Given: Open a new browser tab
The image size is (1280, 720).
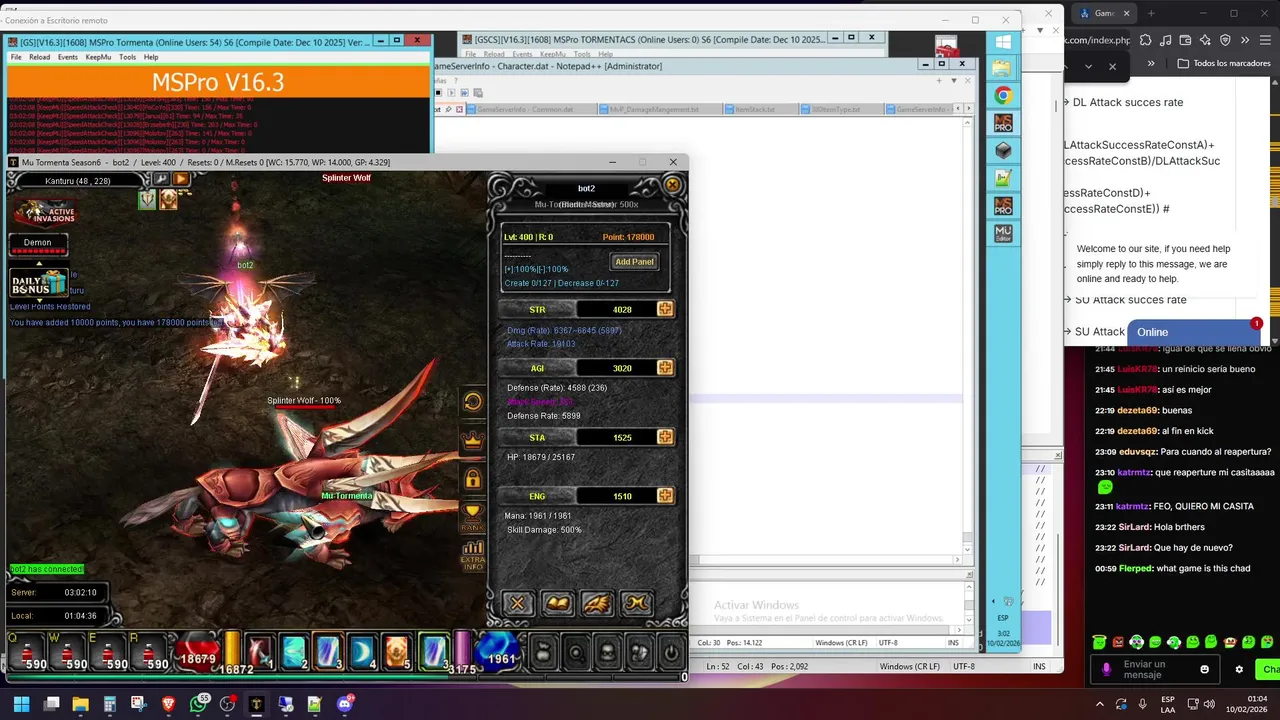Looking at the screenshot, I should click(1151, 14).
